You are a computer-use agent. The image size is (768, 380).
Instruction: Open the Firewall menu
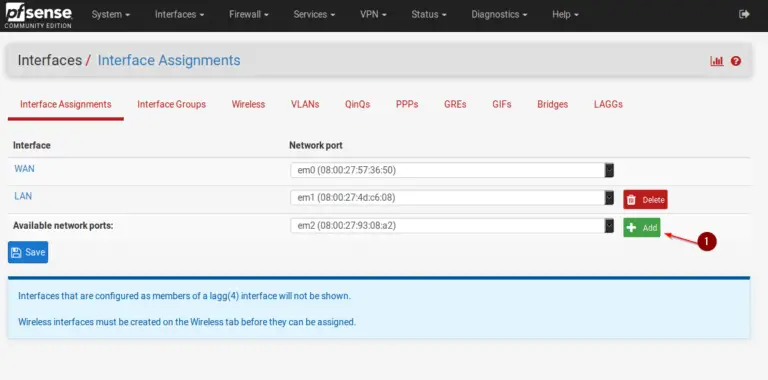coord(249,15)
